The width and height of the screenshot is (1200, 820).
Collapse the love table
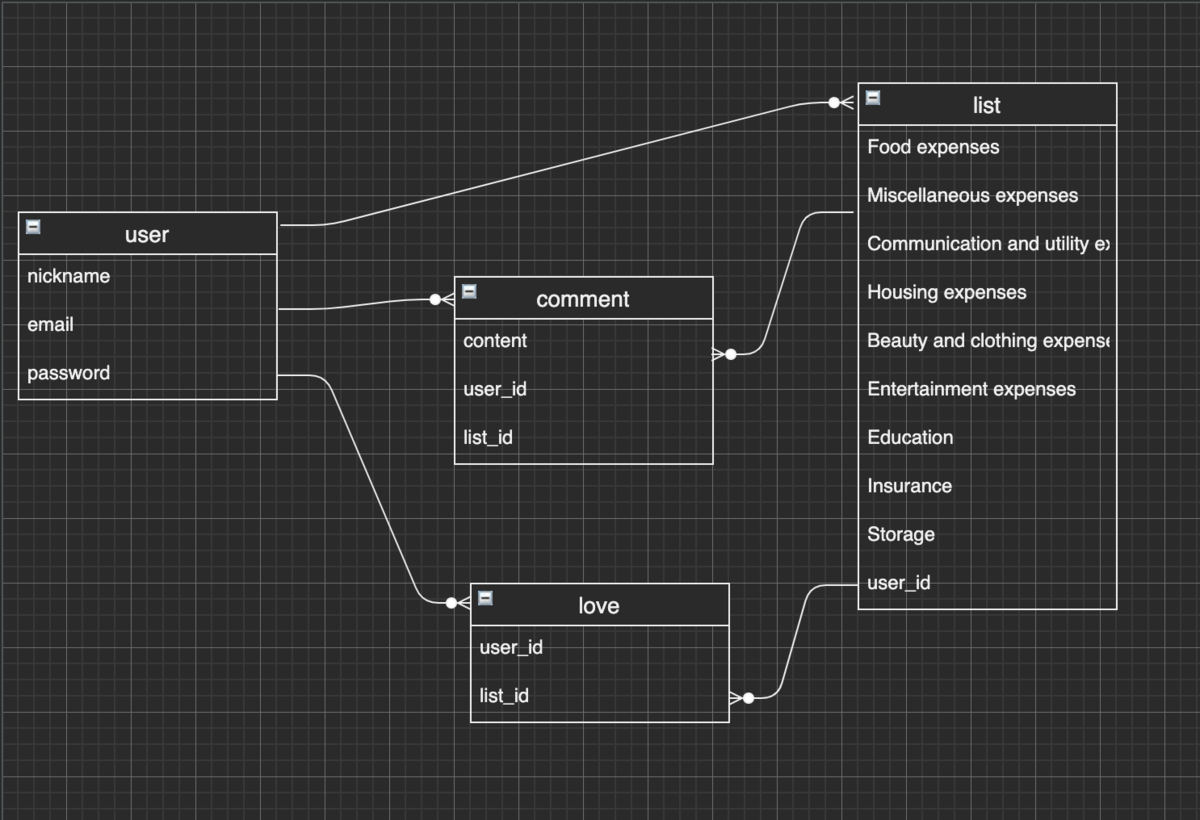485,598
